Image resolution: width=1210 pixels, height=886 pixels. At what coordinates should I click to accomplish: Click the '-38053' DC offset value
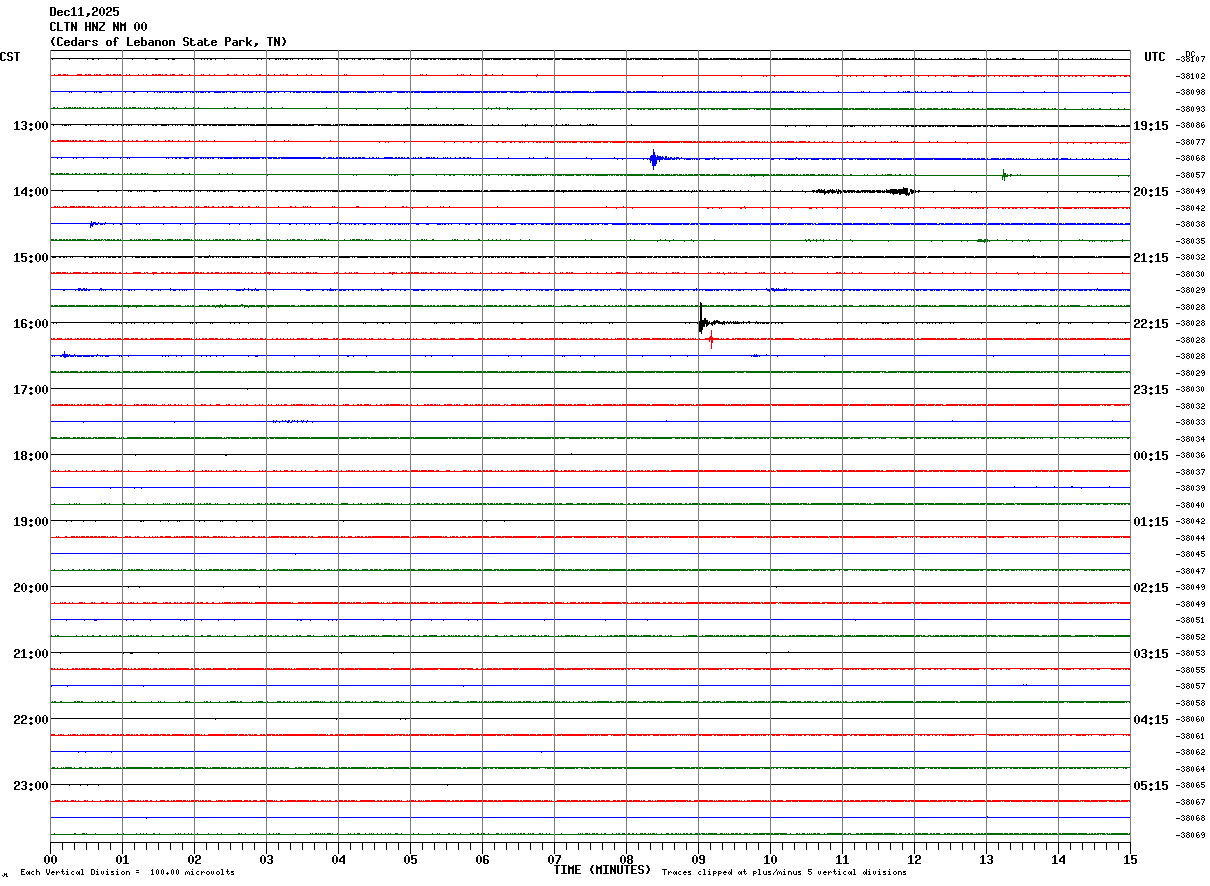pyautogui.click(x=1191, y=653)
